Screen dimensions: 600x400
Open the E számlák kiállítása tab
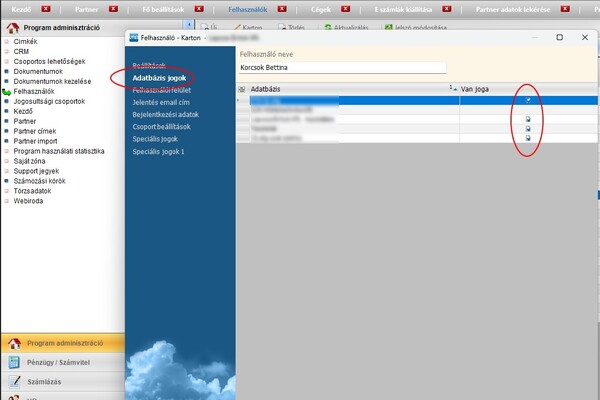403,9
